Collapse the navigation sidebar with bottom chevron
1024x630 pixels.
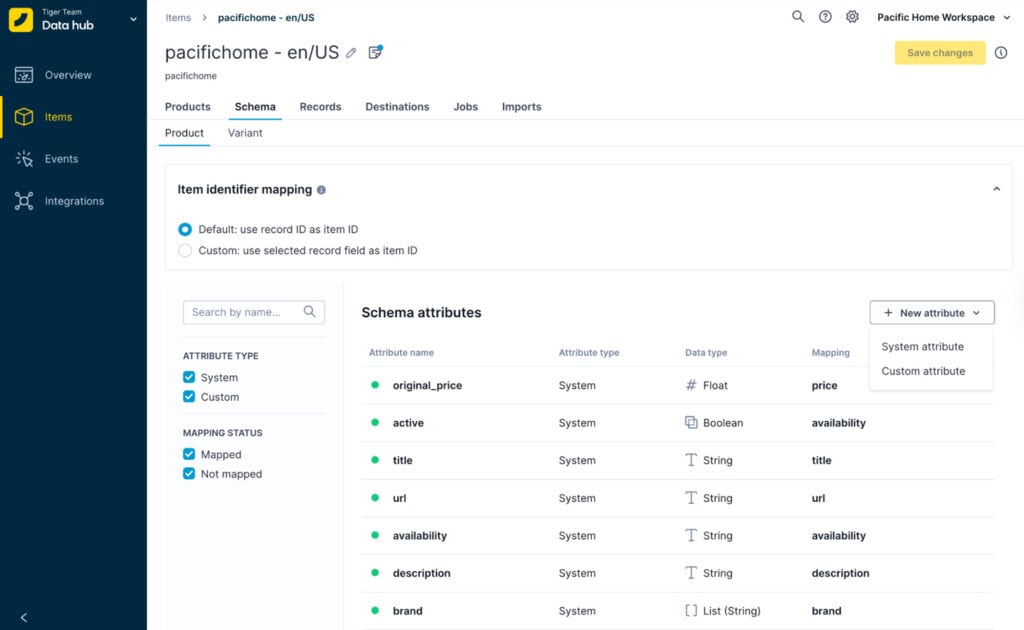(x=23, y=617)
